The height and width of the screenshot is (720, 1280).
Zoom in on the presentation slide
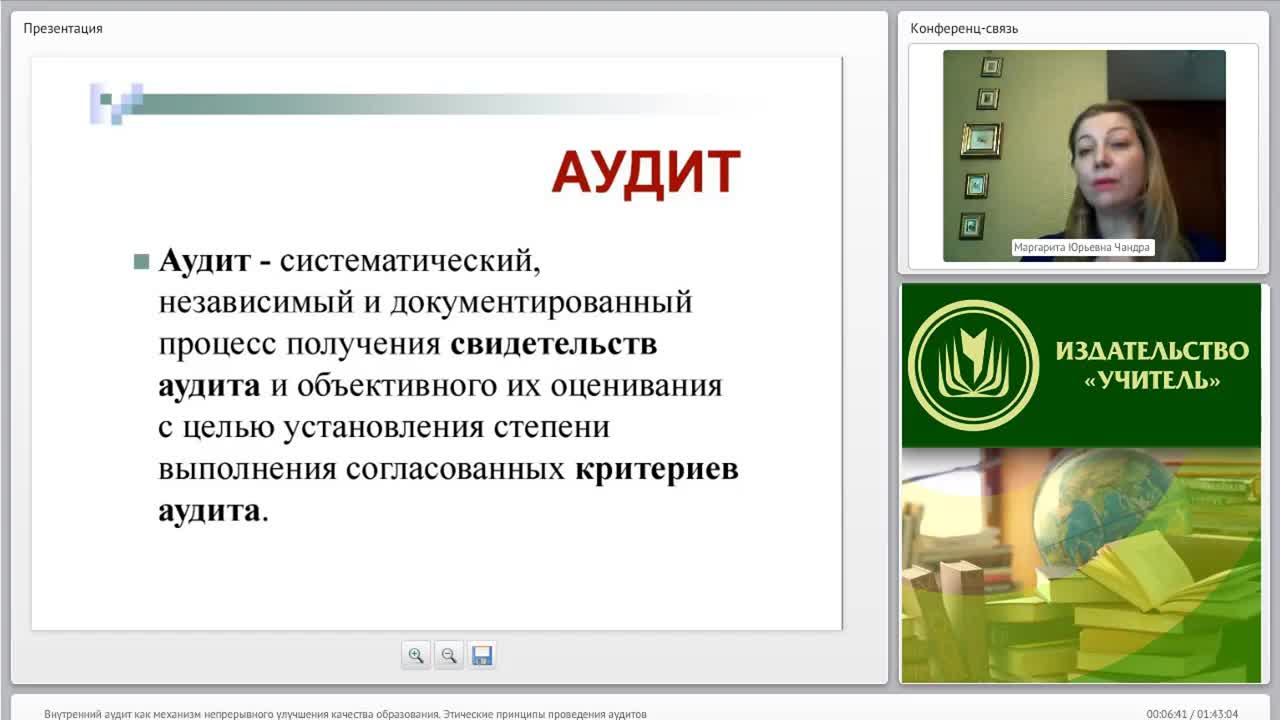(x=416, y=656)
